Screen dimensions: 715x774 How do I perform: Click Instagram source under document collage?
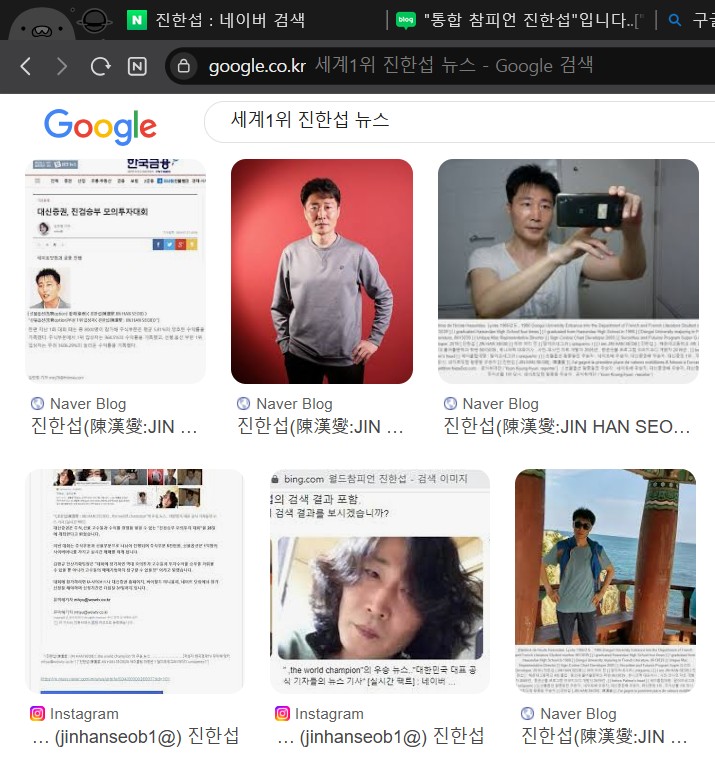point(84,714)
